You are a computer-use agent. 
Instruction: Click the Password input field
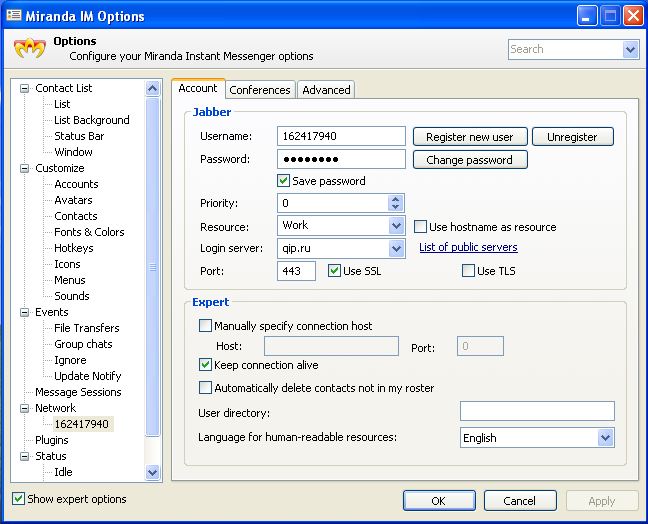pyautogui.click(x=341, y=159)
